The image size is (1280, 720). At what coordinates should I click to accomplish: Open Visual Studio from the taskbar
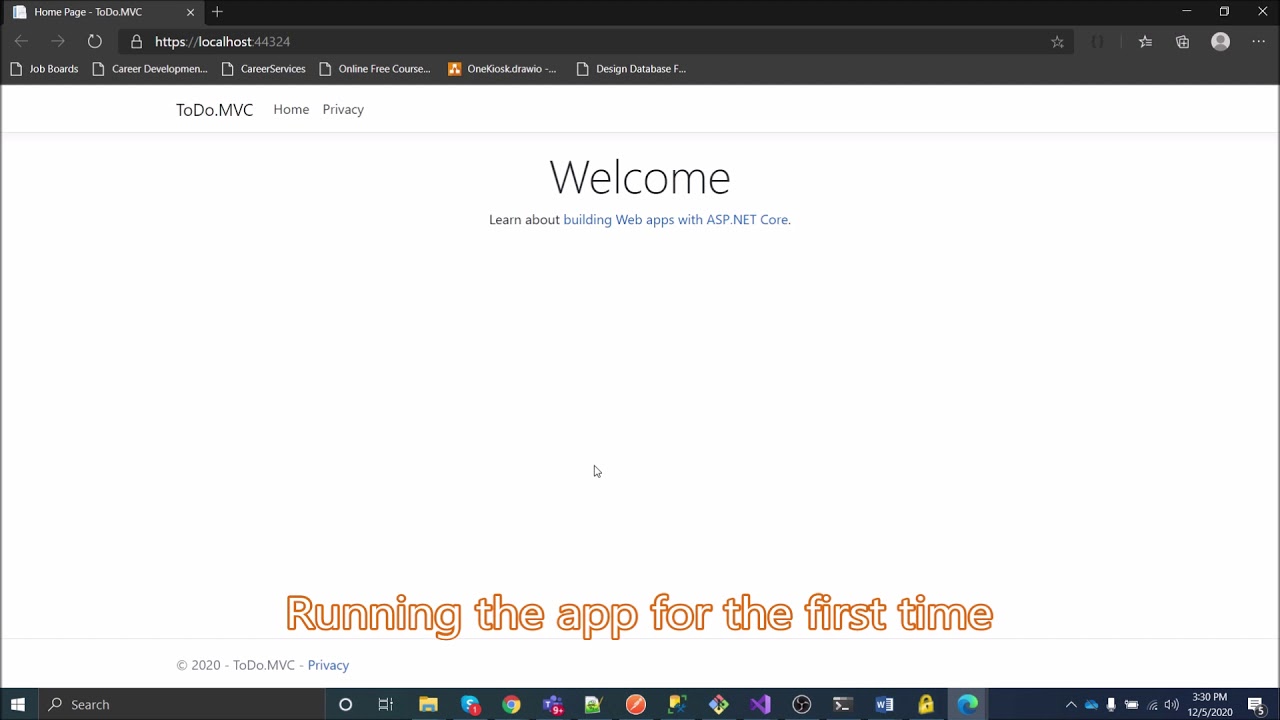tap(760, 704)
